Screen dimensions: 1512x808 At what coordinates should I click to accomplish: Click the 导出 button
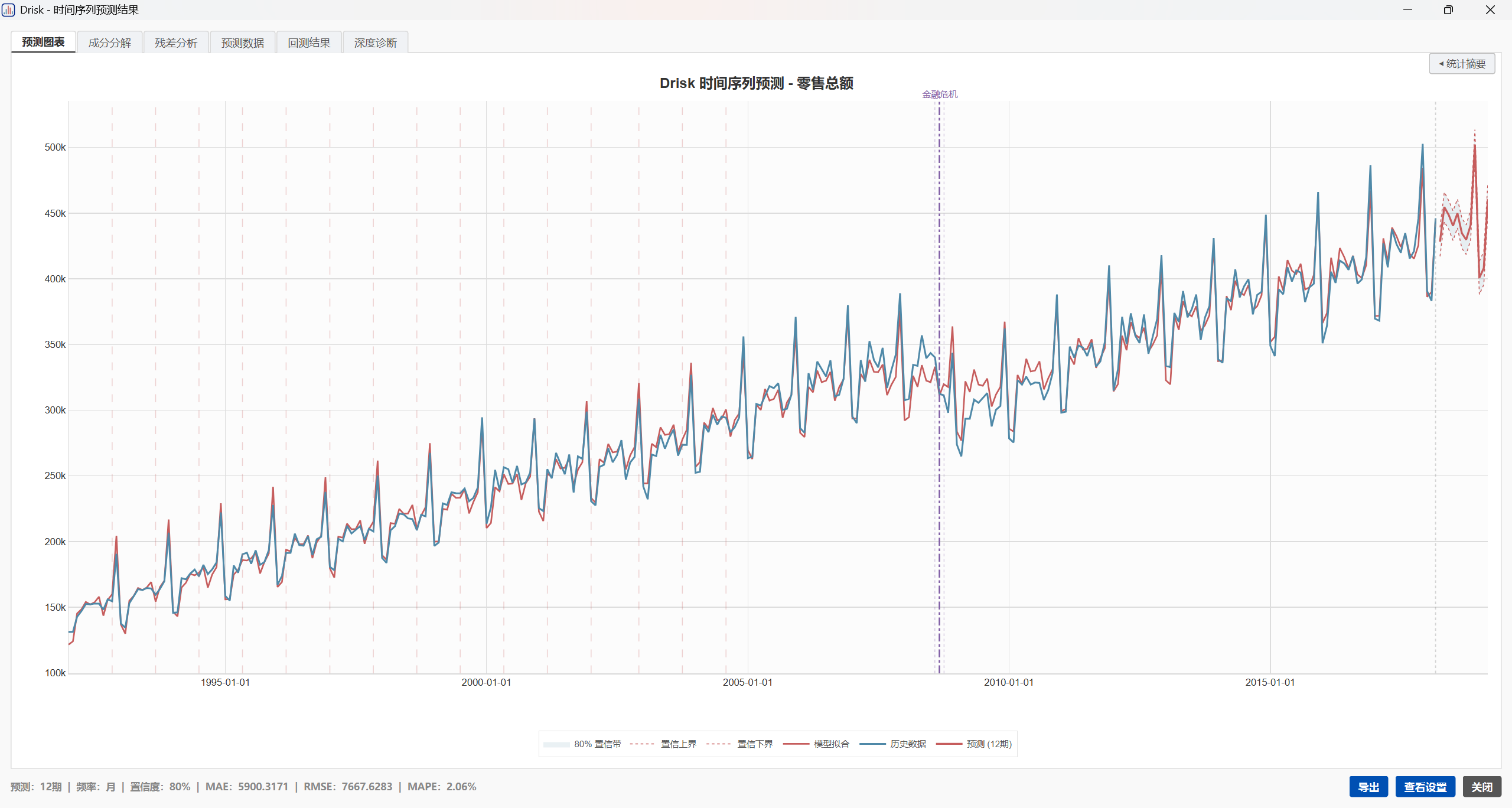click(x=1368, y=787)
